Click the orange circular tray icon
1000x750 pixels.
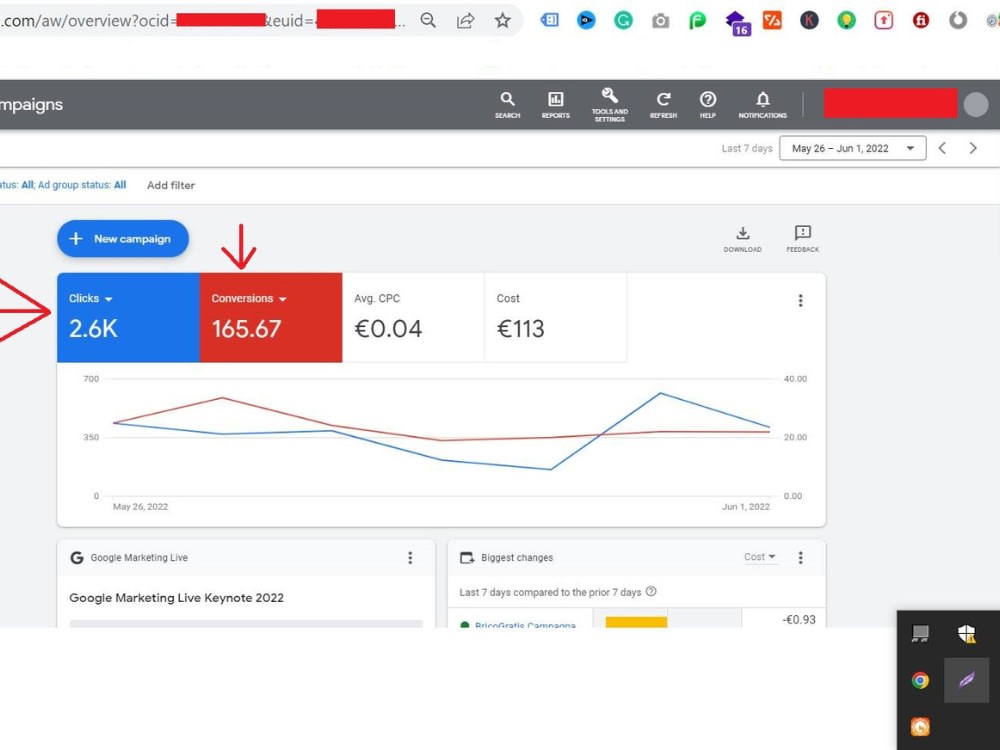click(x=920, y=726)
